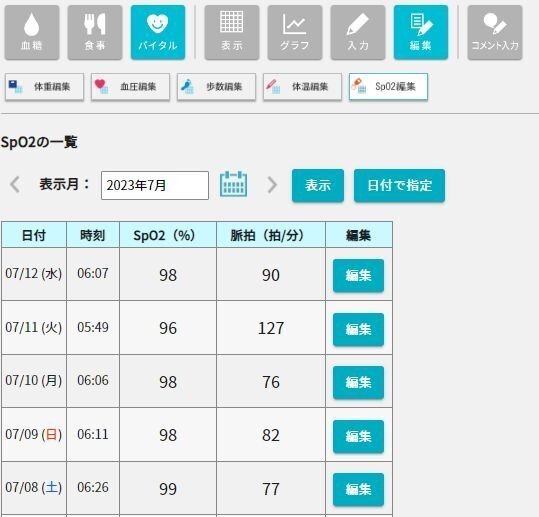
Task: Select the 07/08 (土) date cell
Action: coord(34,487)
